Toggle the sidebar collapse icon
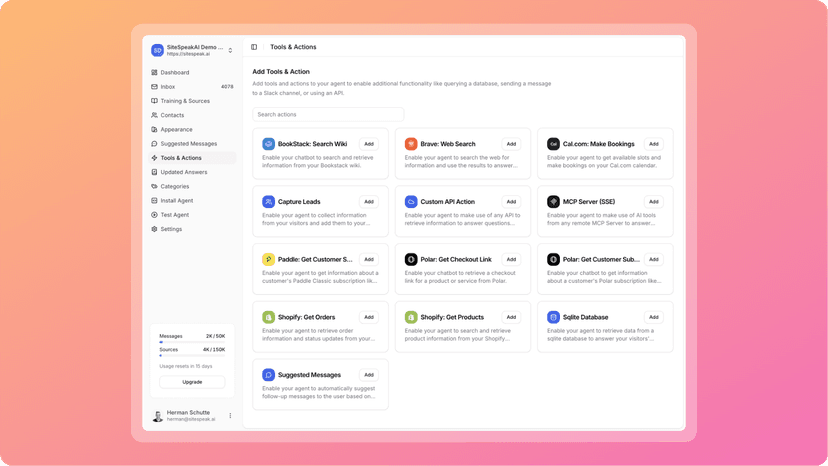 254,47
